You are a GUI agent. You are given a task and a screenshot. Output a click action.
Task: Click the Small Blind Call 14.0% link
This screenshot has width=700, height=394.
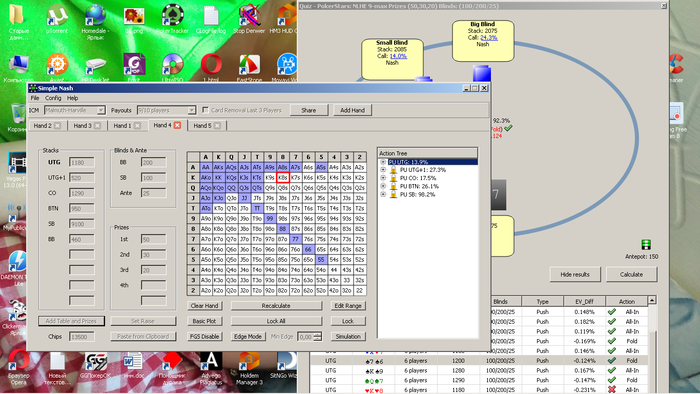[398, 56]
